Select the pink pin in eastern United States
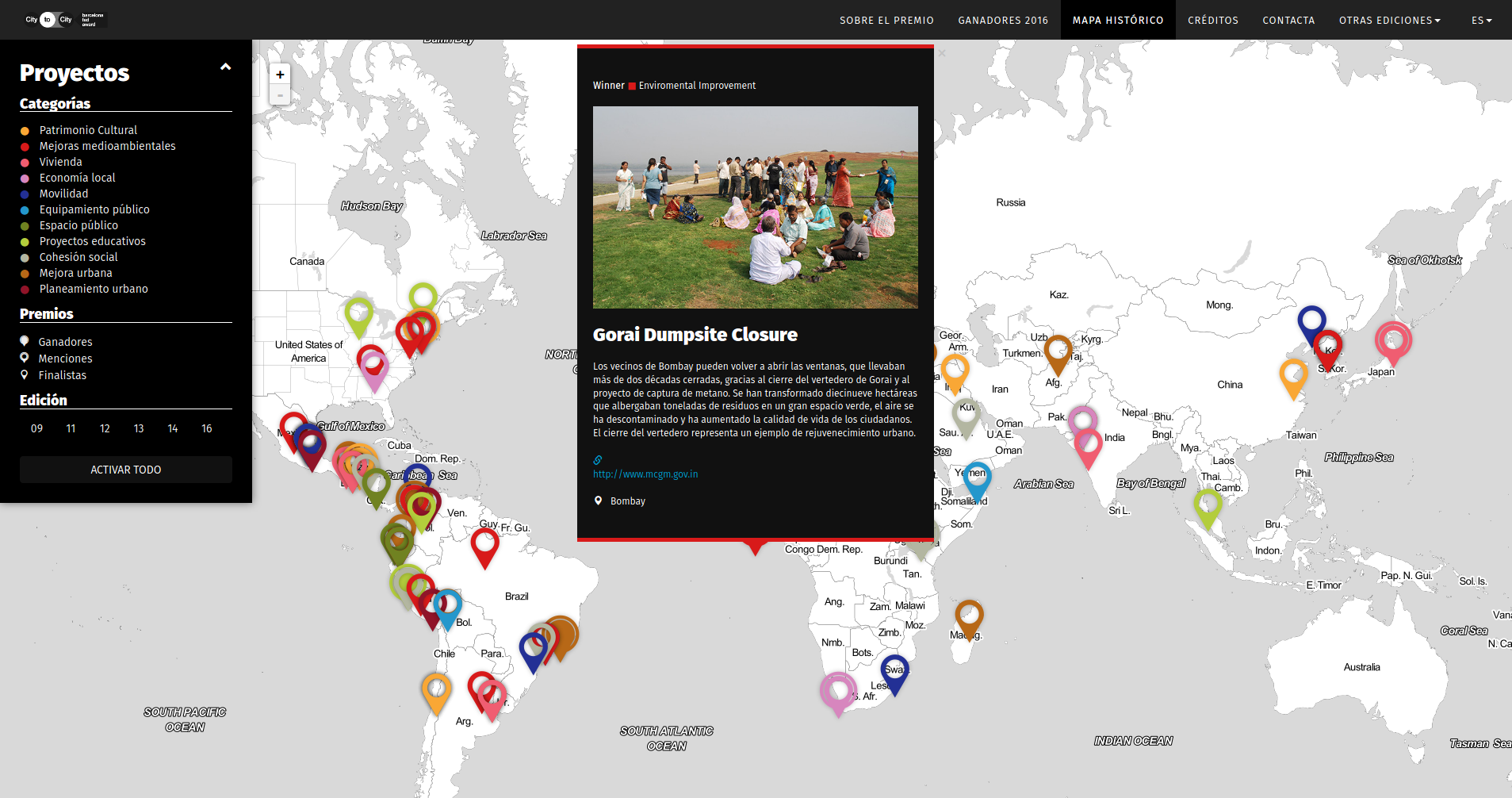 pyautogui.click(x=374, y=368)
